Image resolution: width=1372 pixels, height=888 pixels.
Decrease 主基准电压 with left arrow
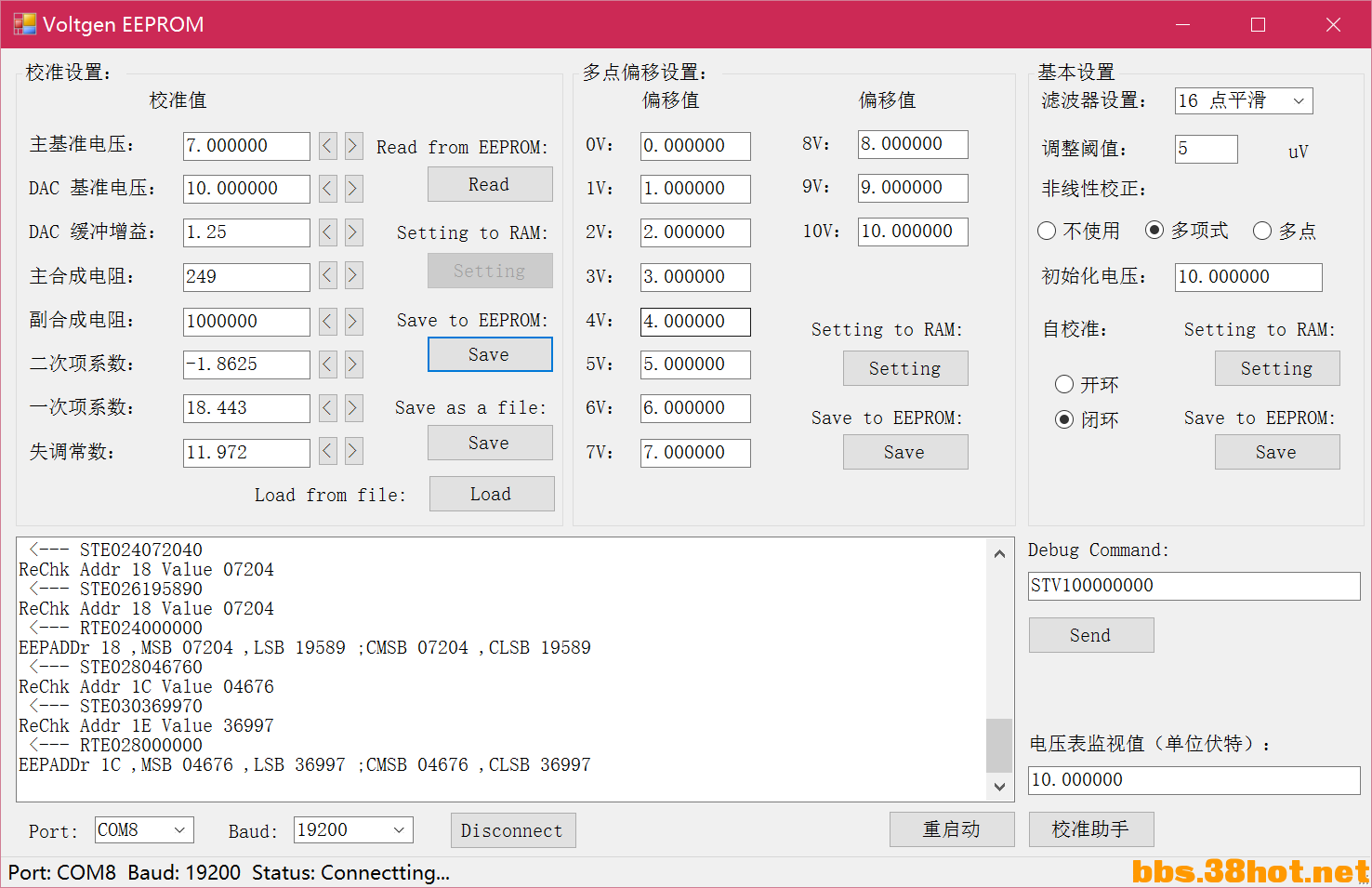pos(327,145)
